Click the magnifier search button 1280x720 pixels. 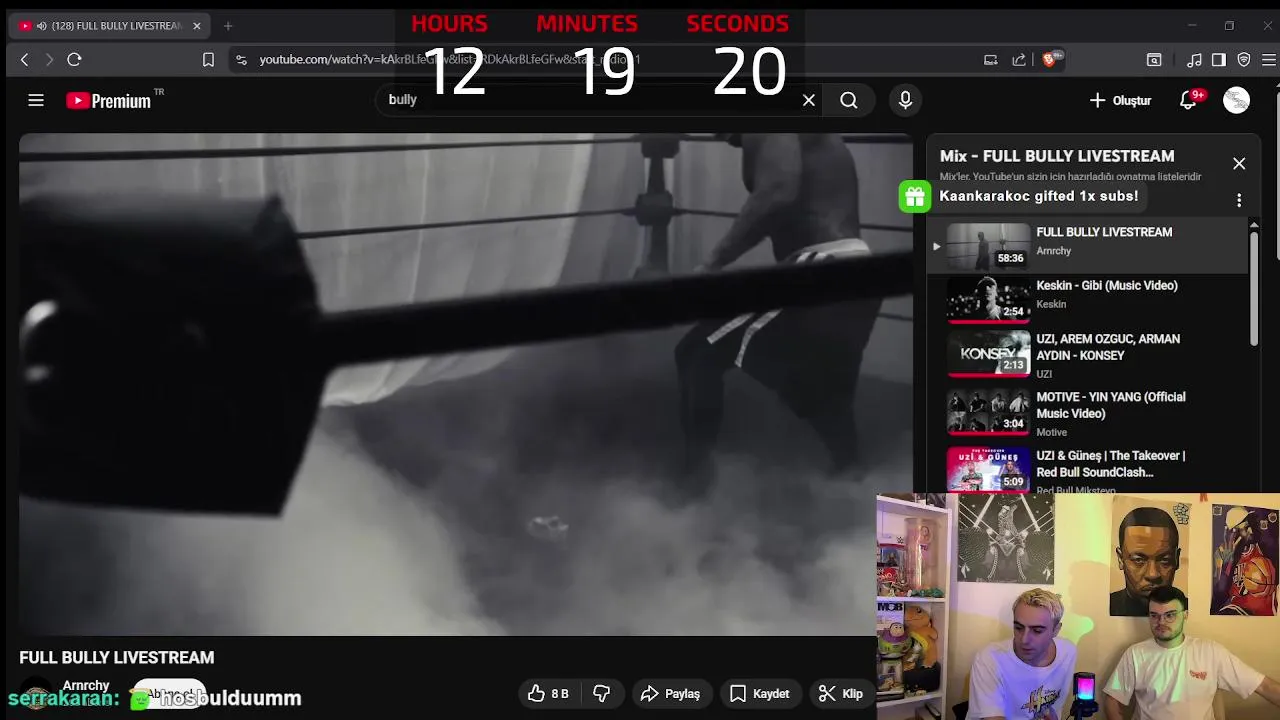[849, 100]
